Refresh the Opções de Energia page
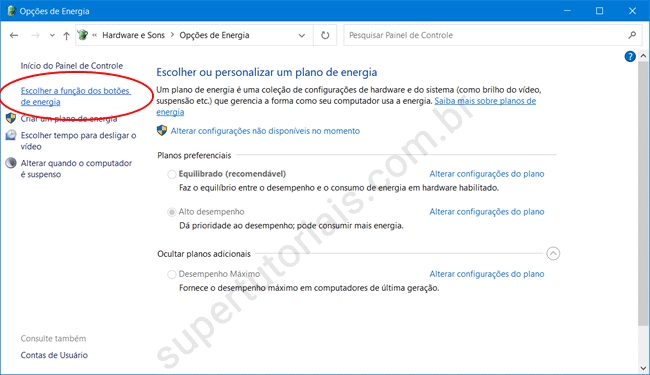 (325, 35)
